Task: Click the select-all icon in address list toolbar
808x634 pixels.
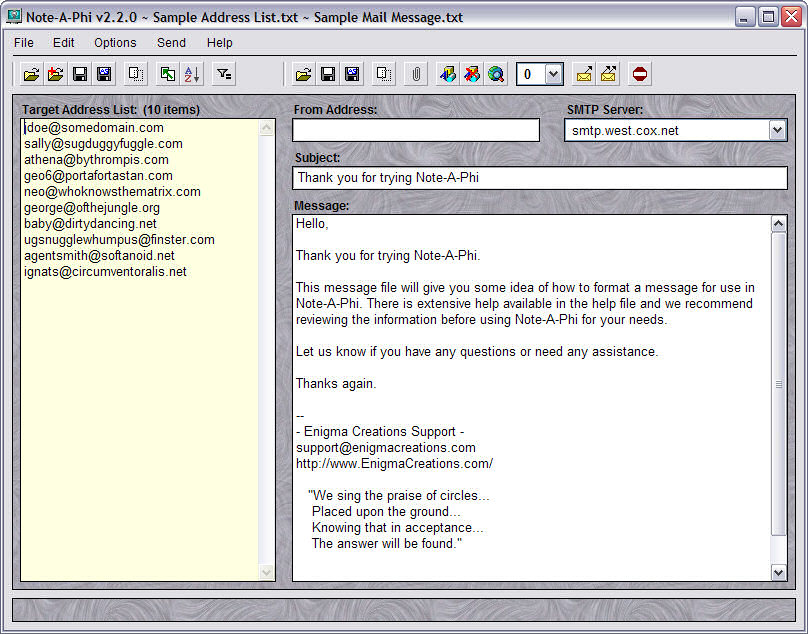Action: coord(136,74)
